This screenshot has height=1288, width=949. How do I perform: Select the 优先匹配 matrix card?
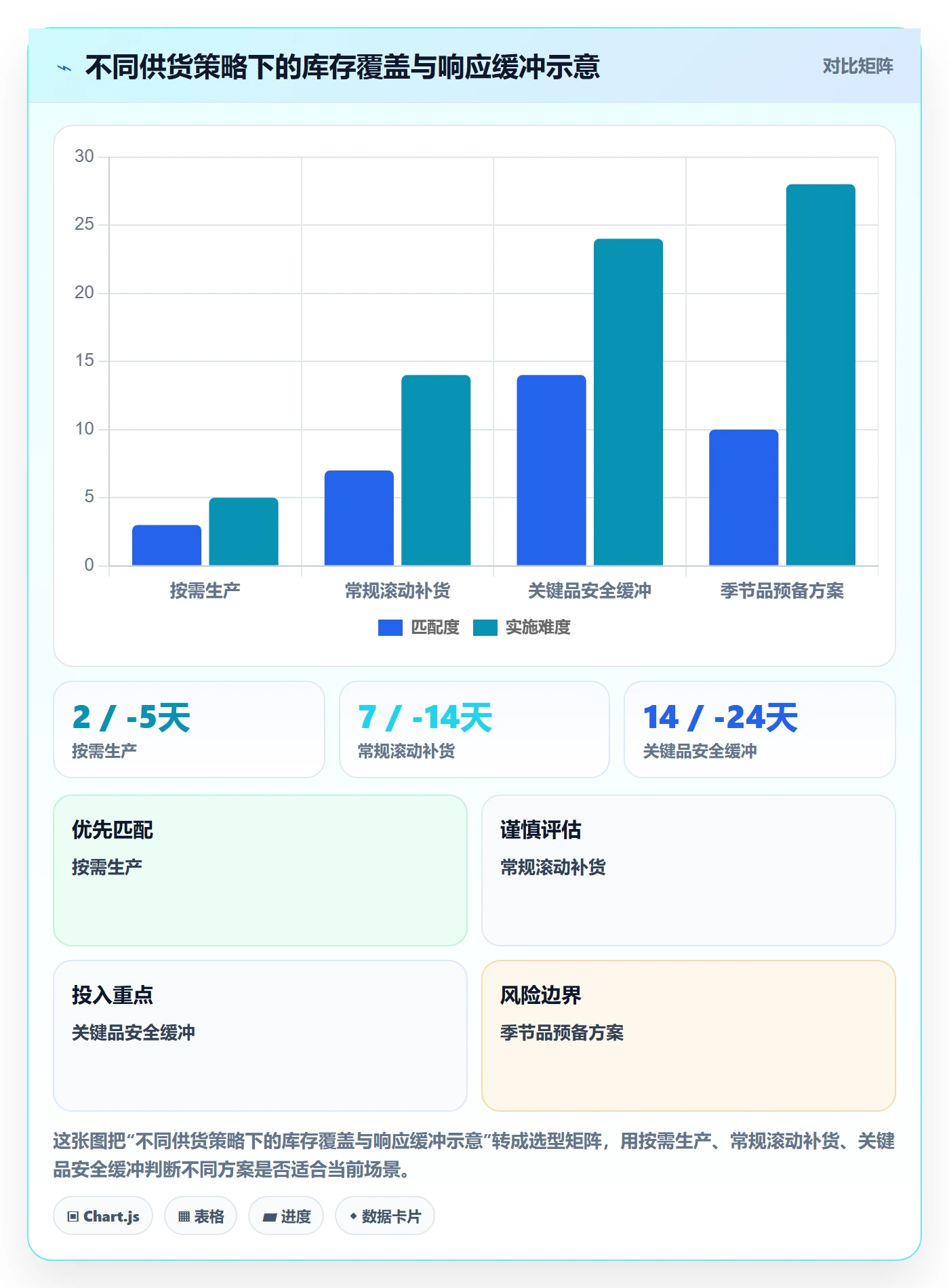click(x=260, y=870)
